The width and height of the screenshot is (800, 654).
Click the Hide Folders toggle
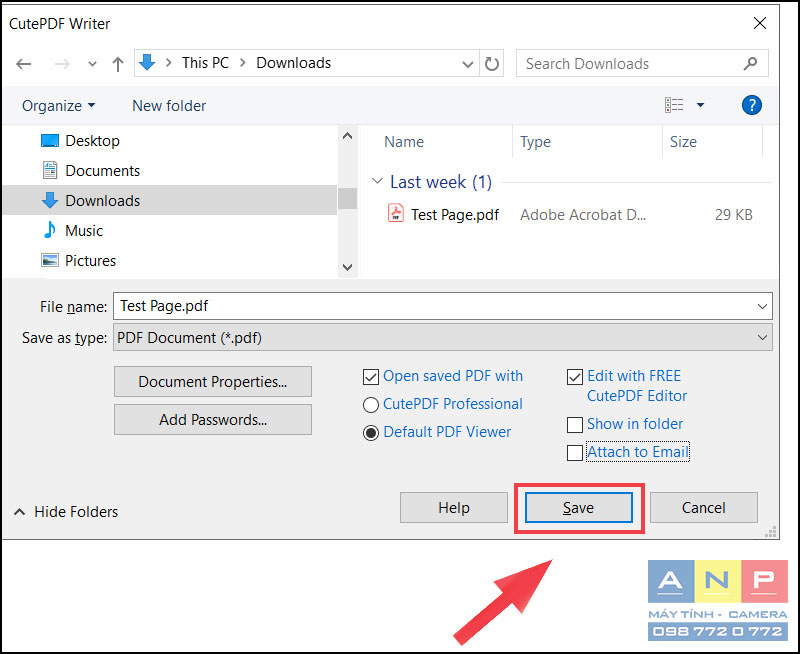pos(66,512)
